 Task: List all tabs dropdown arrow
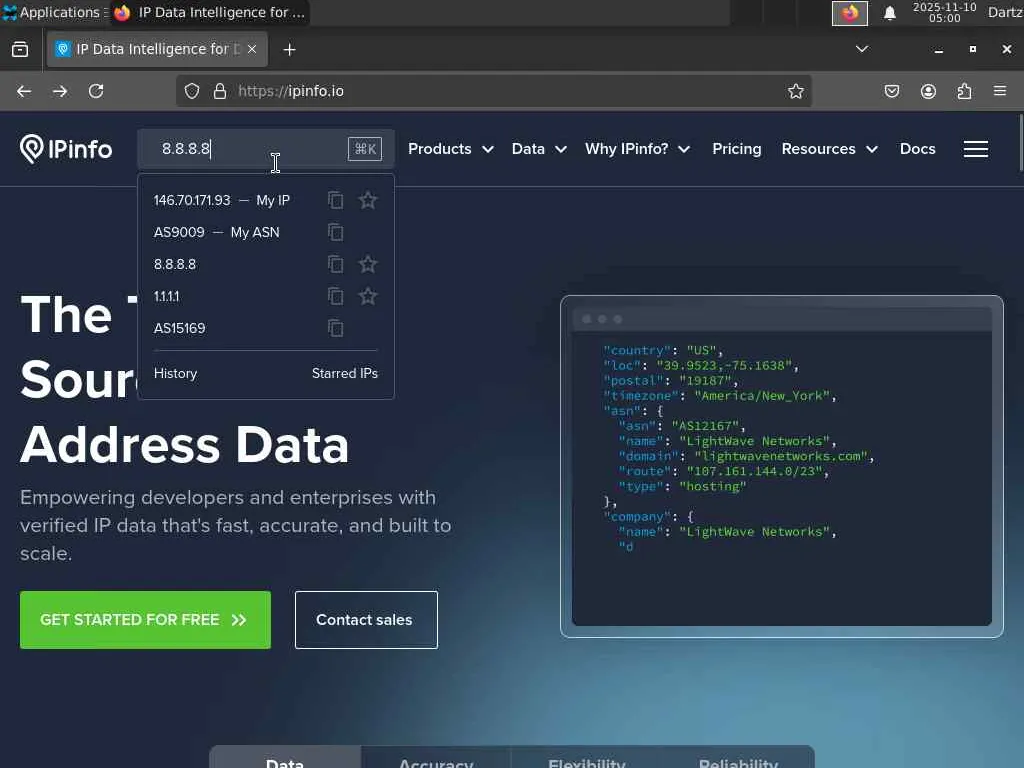coord(862,49)
